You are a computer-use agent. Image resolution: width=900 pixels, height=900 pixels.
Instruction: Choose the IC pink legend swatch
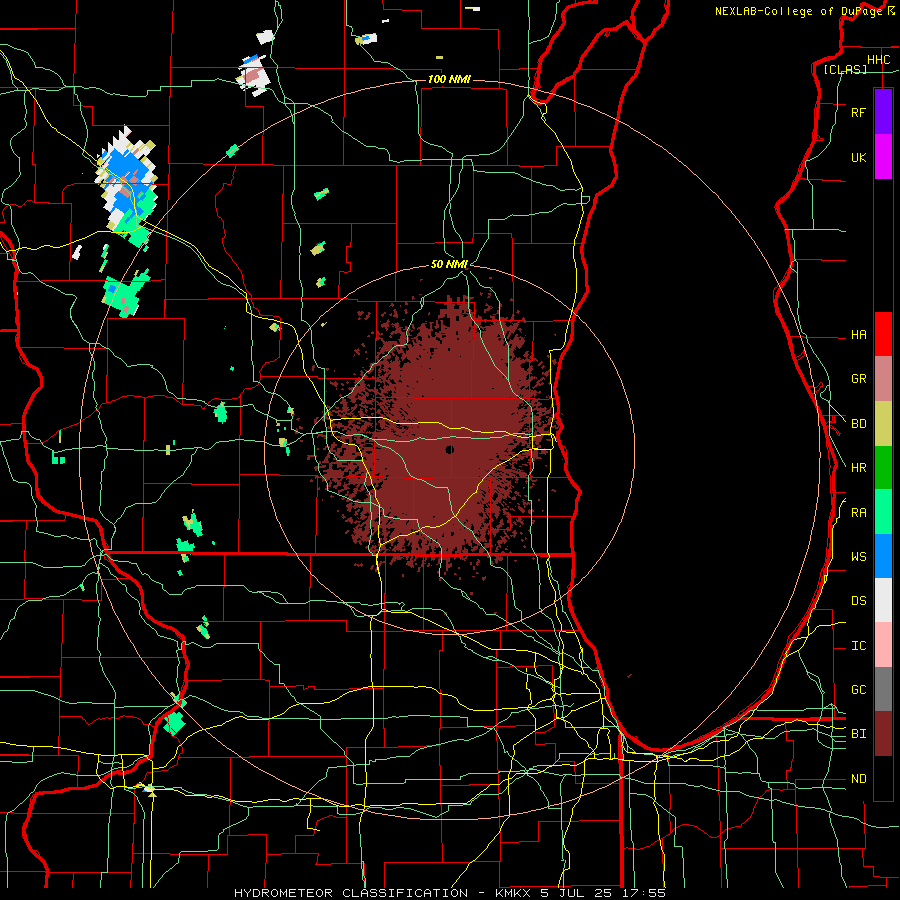883,645
